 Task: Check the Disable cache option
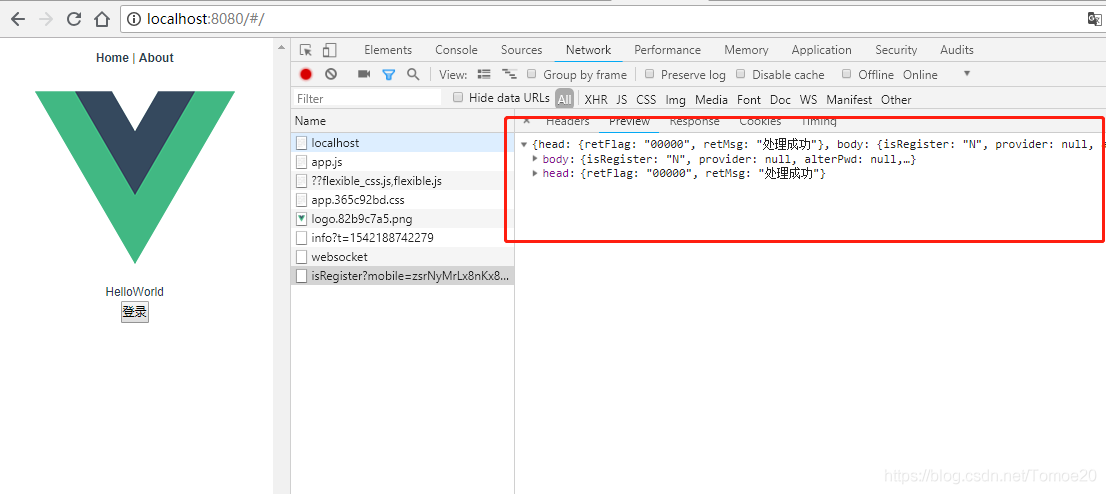(741, 74)
